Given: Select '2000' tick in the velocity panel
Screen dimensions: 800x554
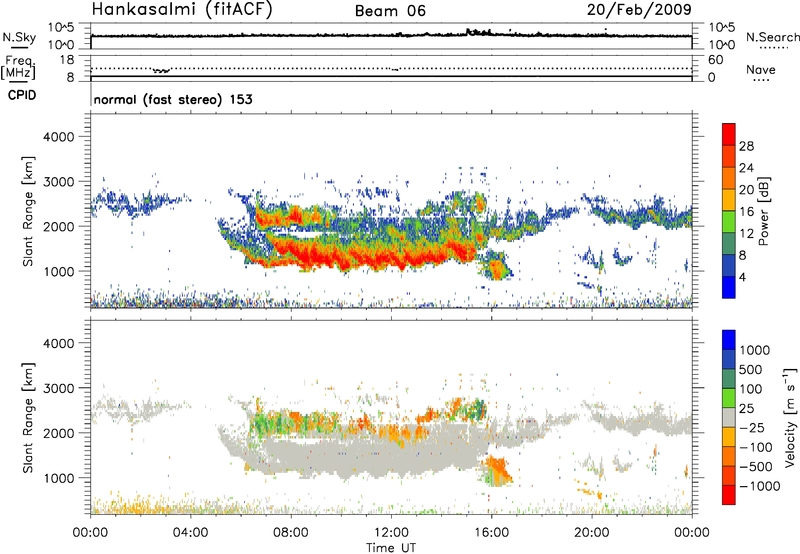Looking at the screenshot, I should point(59,433).
